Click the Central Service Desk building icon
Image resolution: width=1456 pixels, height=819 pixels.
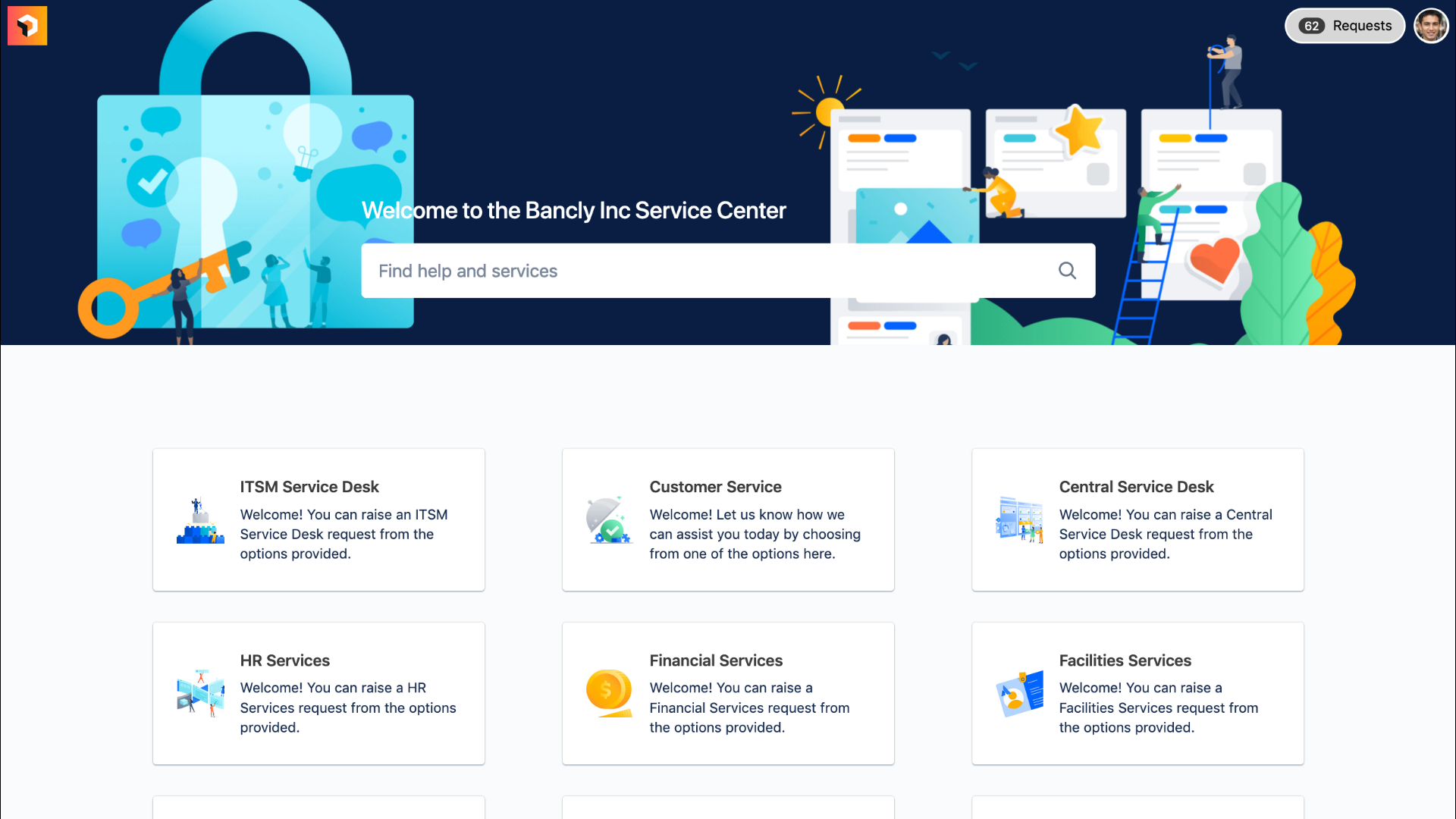tap(1018, 518)
